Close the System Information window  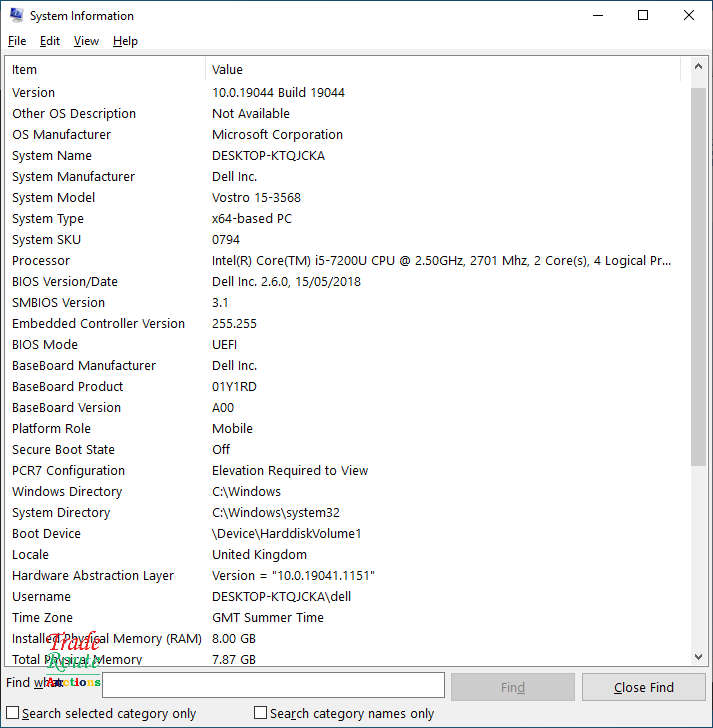[689, 15]
